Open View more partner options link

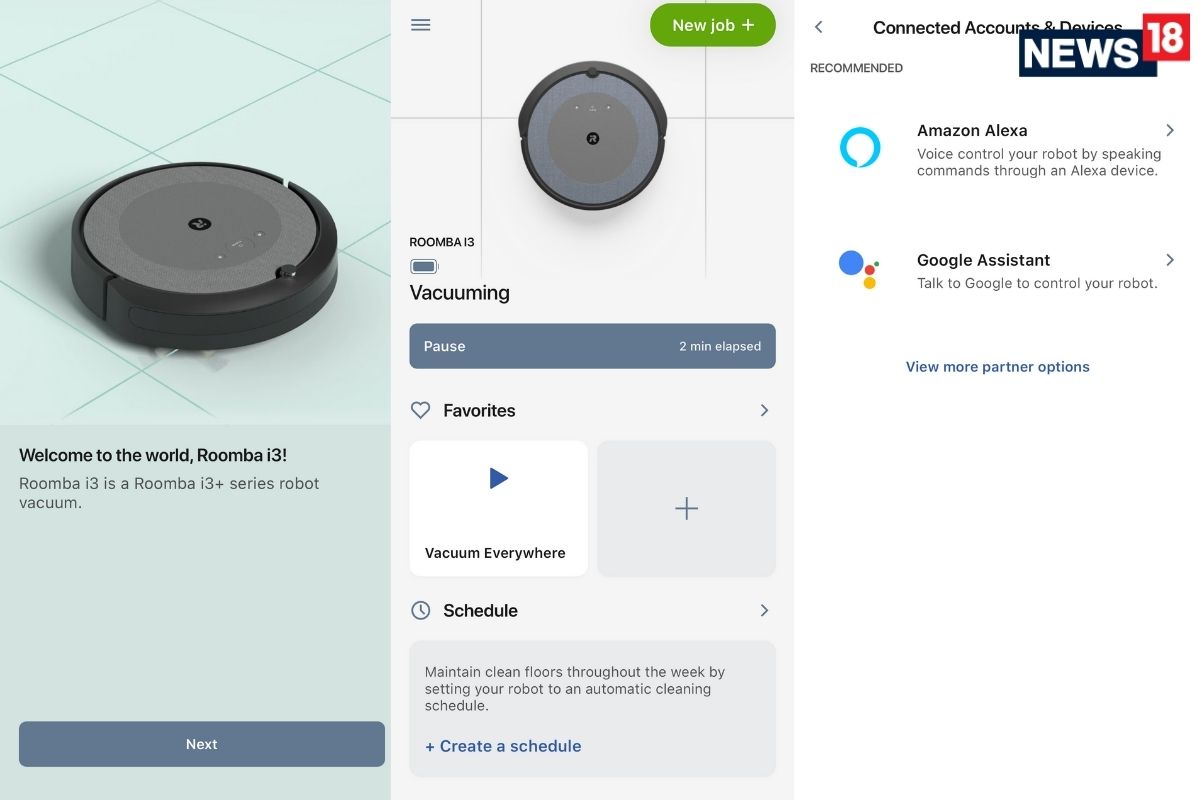pyautogui.click(x=997, y=367)
